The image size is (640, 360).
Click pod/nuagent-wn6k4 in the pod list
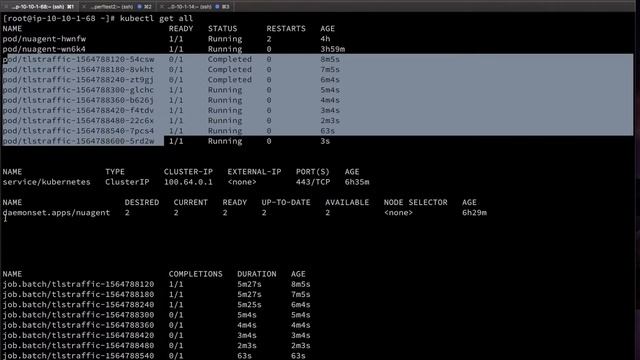44,49
